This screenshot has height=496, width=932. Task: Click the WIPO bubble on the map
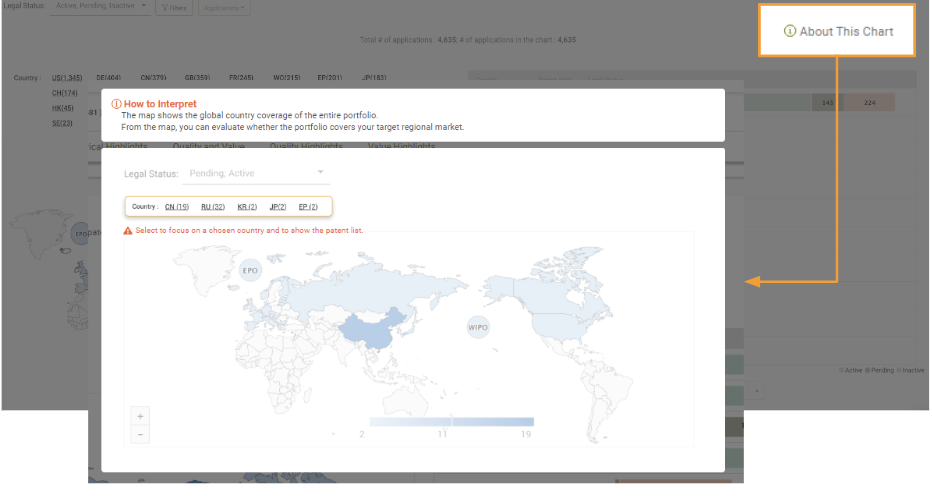tap(478, 328)
